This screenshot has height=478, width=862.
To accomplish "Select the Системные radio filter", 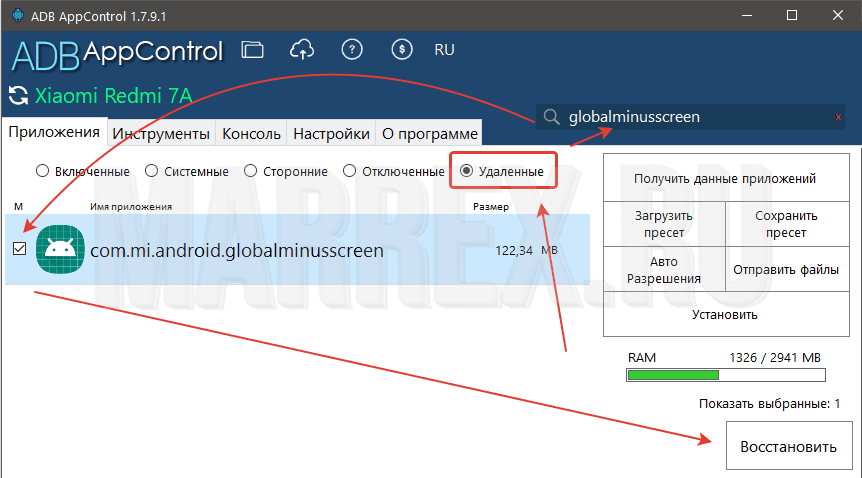I will pos(151,171).
